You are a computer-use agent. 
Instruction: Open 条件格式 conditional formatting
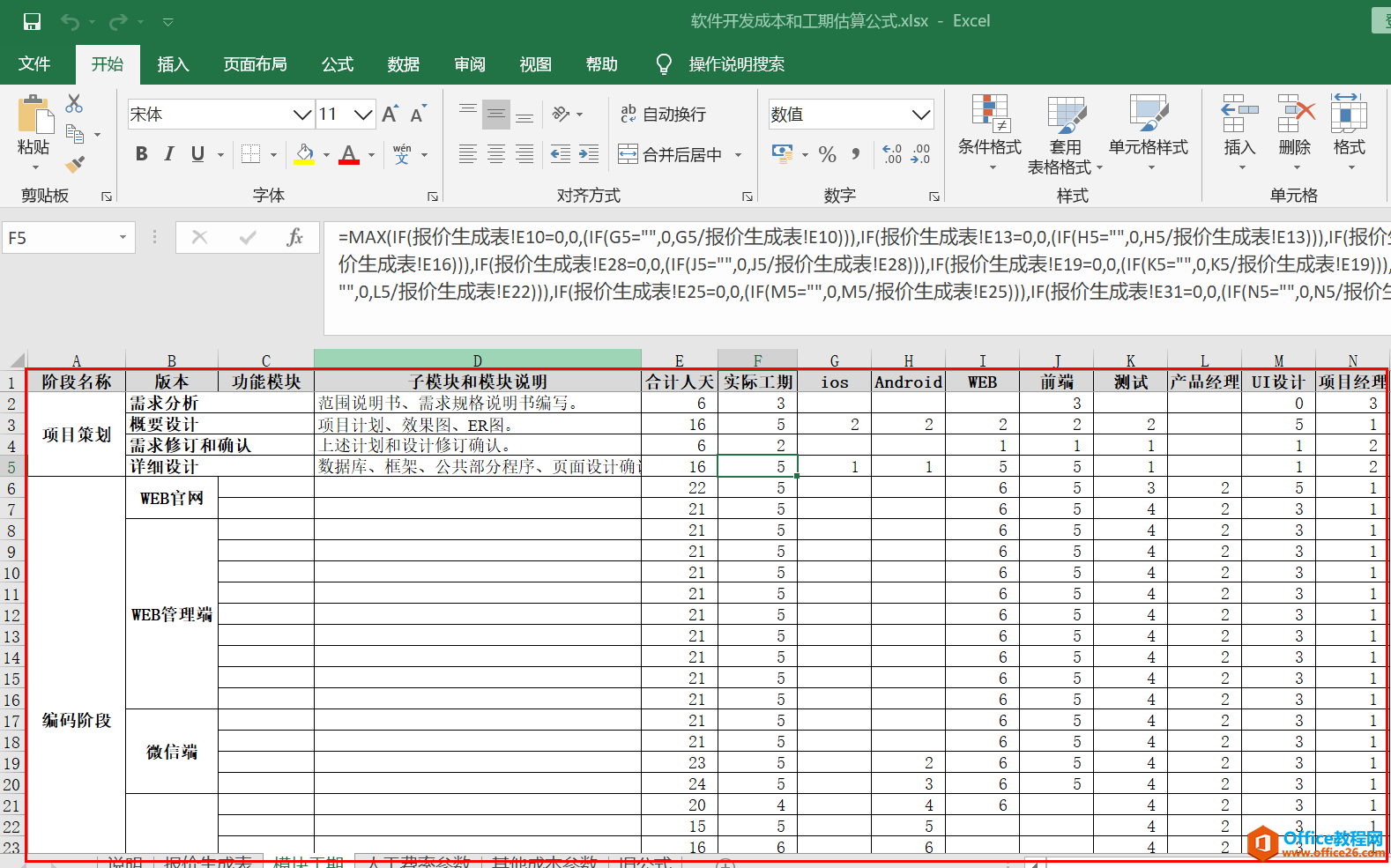pos(990,132)
